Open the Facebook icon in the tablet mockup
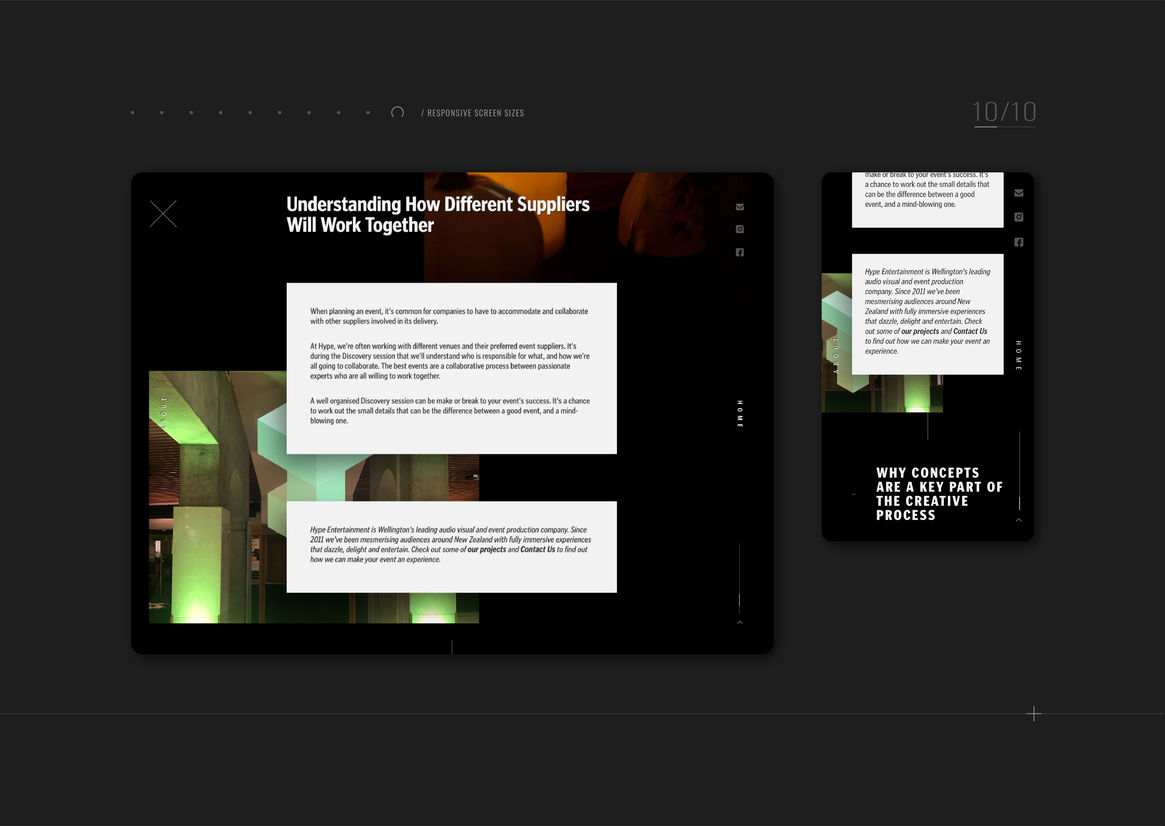Image resolution: width=1165 pixels, height=826 pixels. (x=740, y=252)
